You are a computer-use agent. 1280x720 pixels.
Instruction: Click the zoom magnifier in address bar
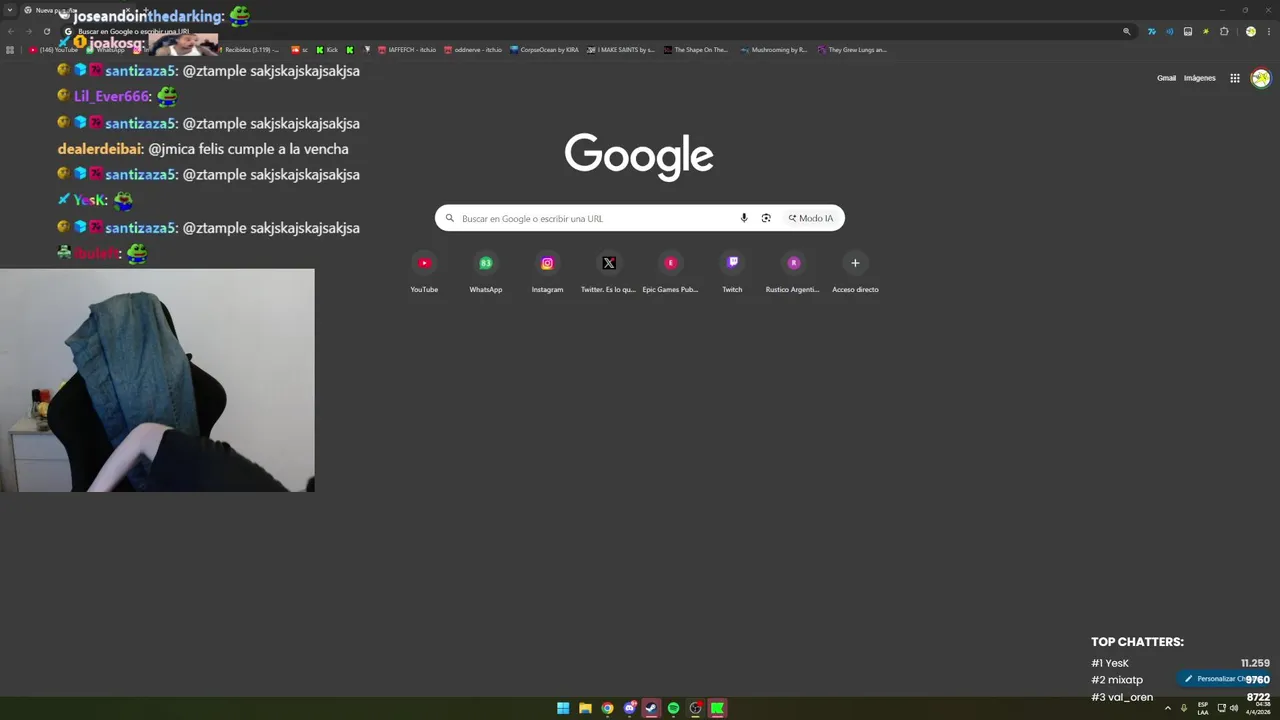coord(1127,31)
